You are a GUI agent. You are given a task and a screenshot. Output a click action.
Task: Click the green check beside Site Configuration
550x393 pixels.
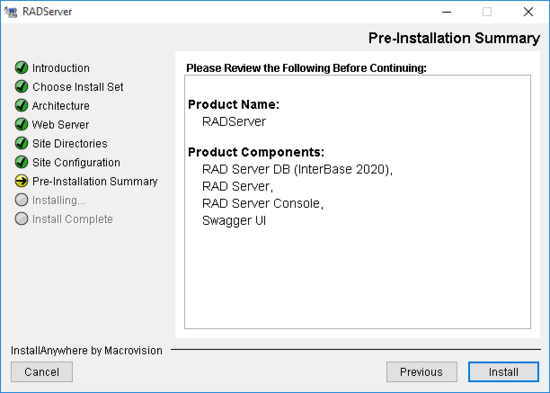(21, 162)
